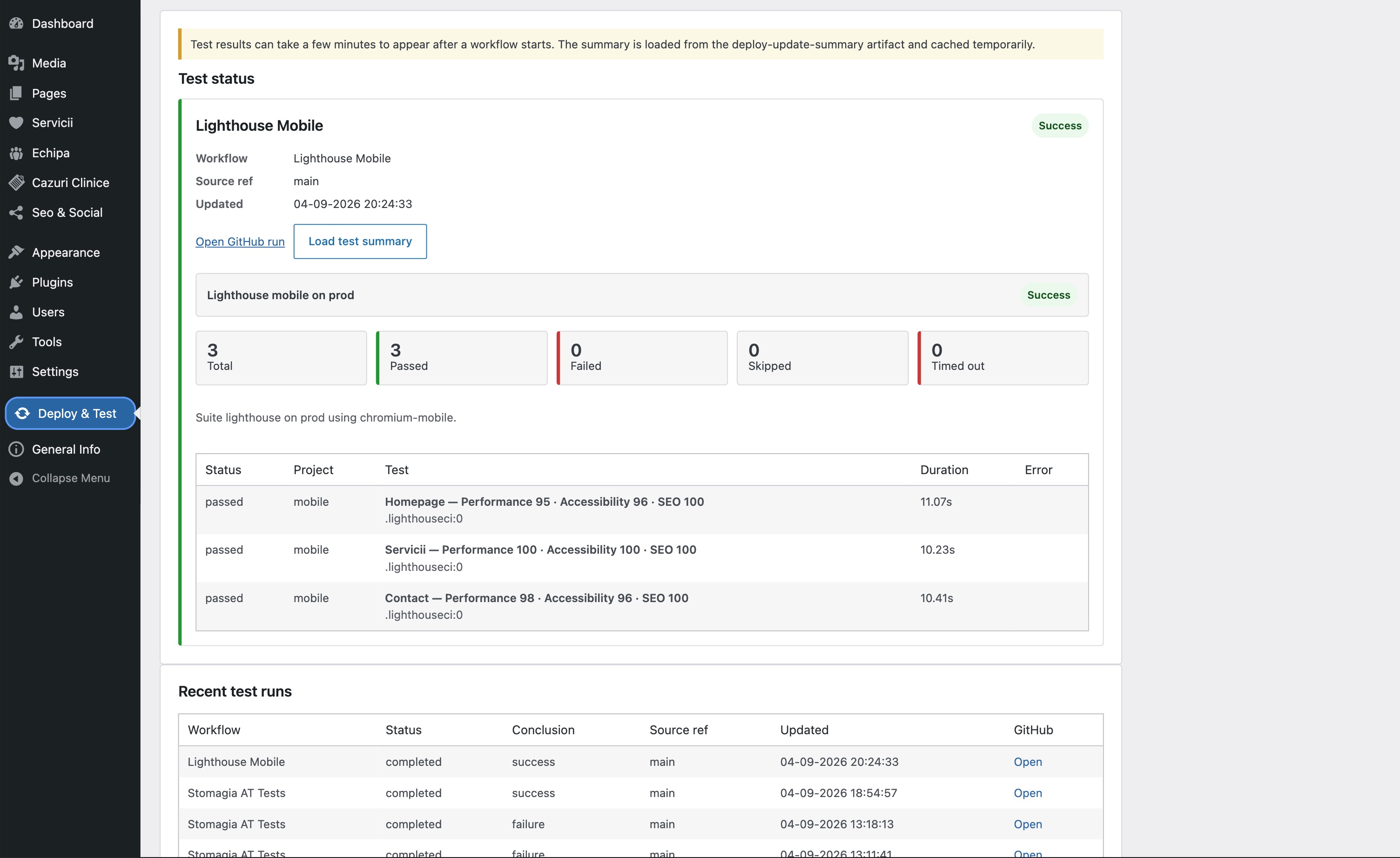Click the Echipa group icon
This screenshot has height=858, width=1400.
[x=16, y=153]
